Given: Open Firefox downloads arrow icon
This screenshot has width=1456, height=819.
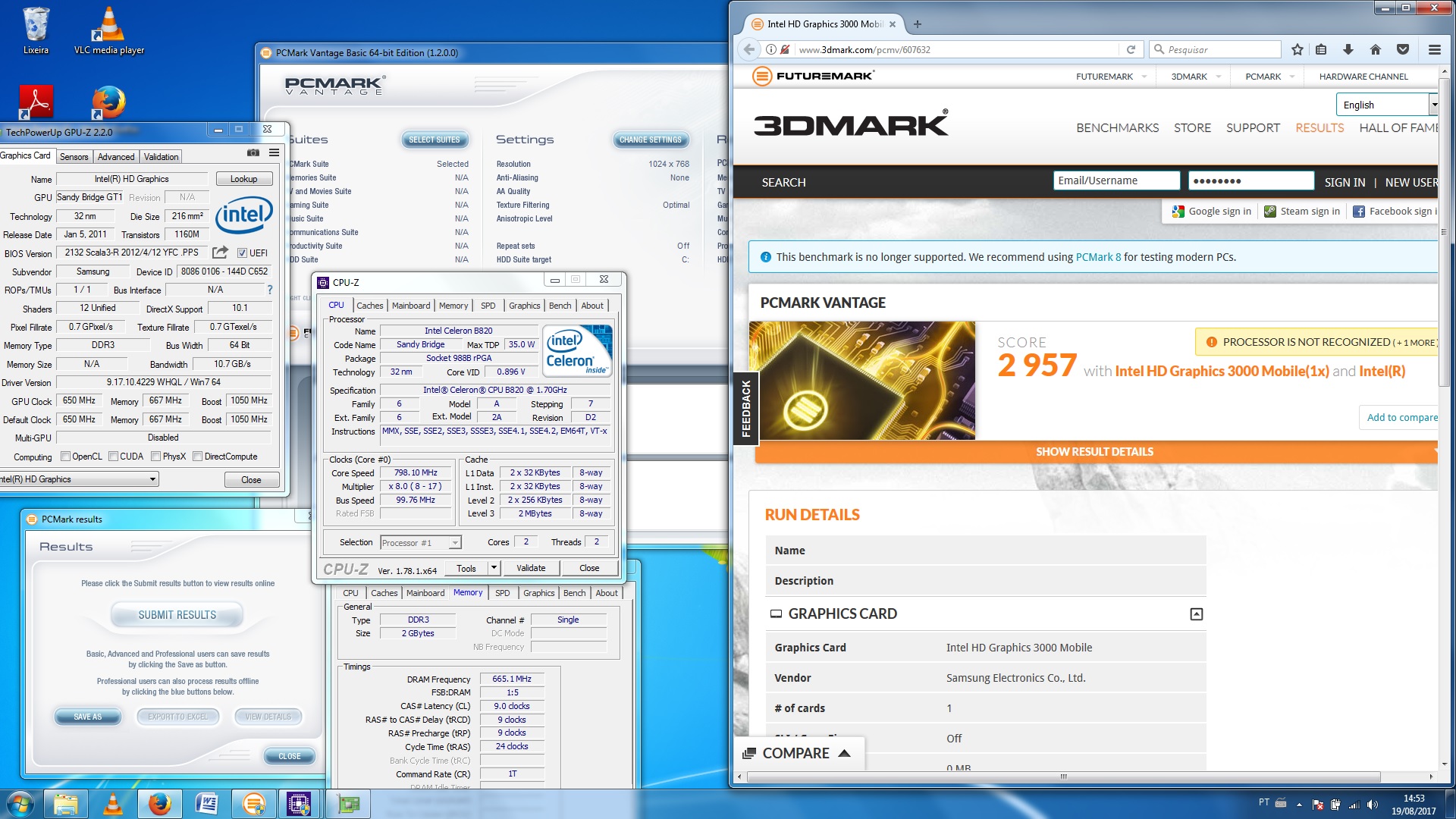Looking at the screenshot, I should (x=1348, y=49).
